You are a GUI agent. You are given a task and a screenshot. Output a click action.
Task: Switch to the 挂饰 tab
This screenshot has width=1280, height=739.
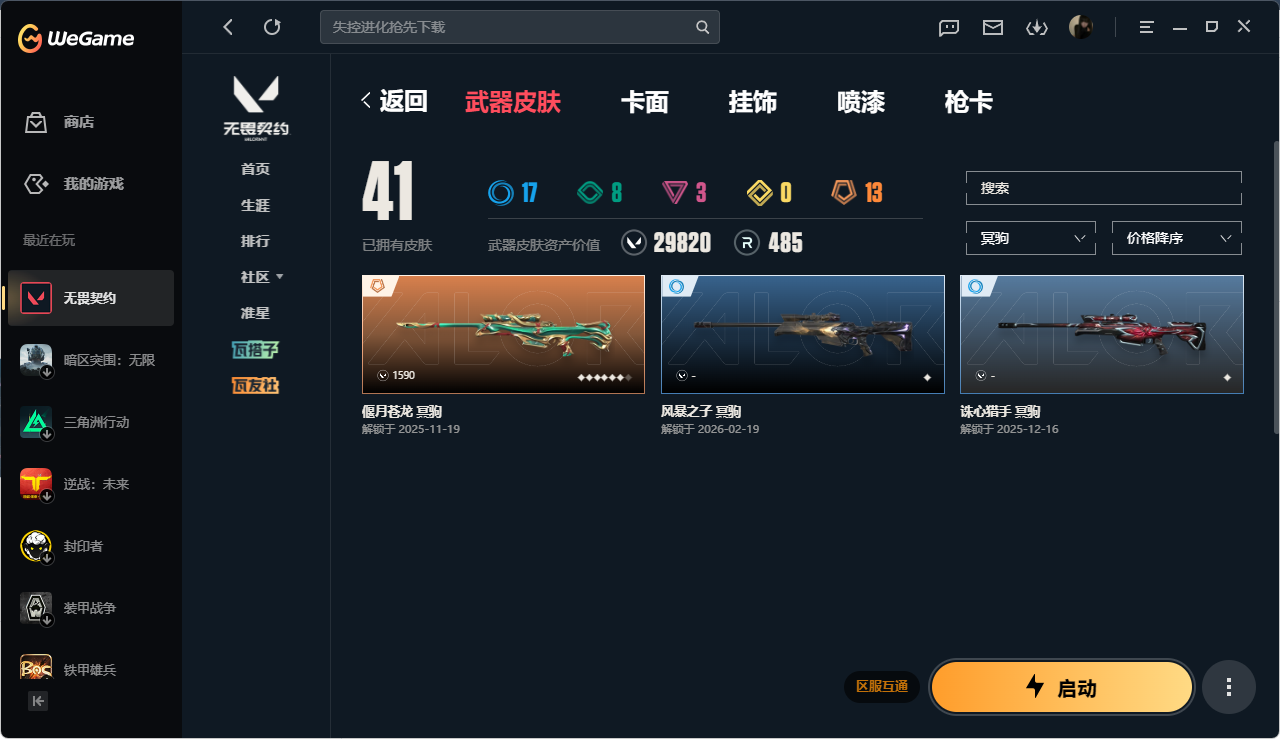pos(753,101)
